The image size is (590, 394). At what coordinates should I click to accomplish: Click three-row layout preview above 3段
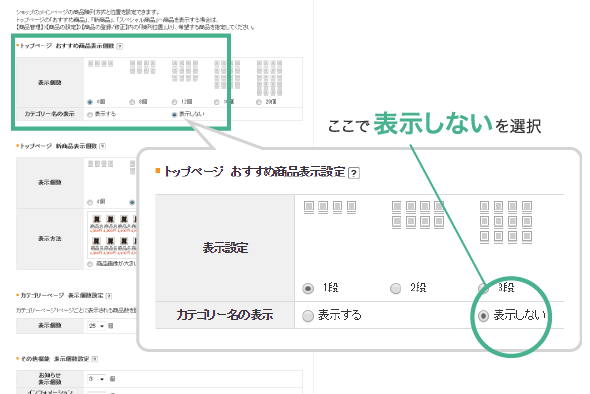tap(506, 222)
